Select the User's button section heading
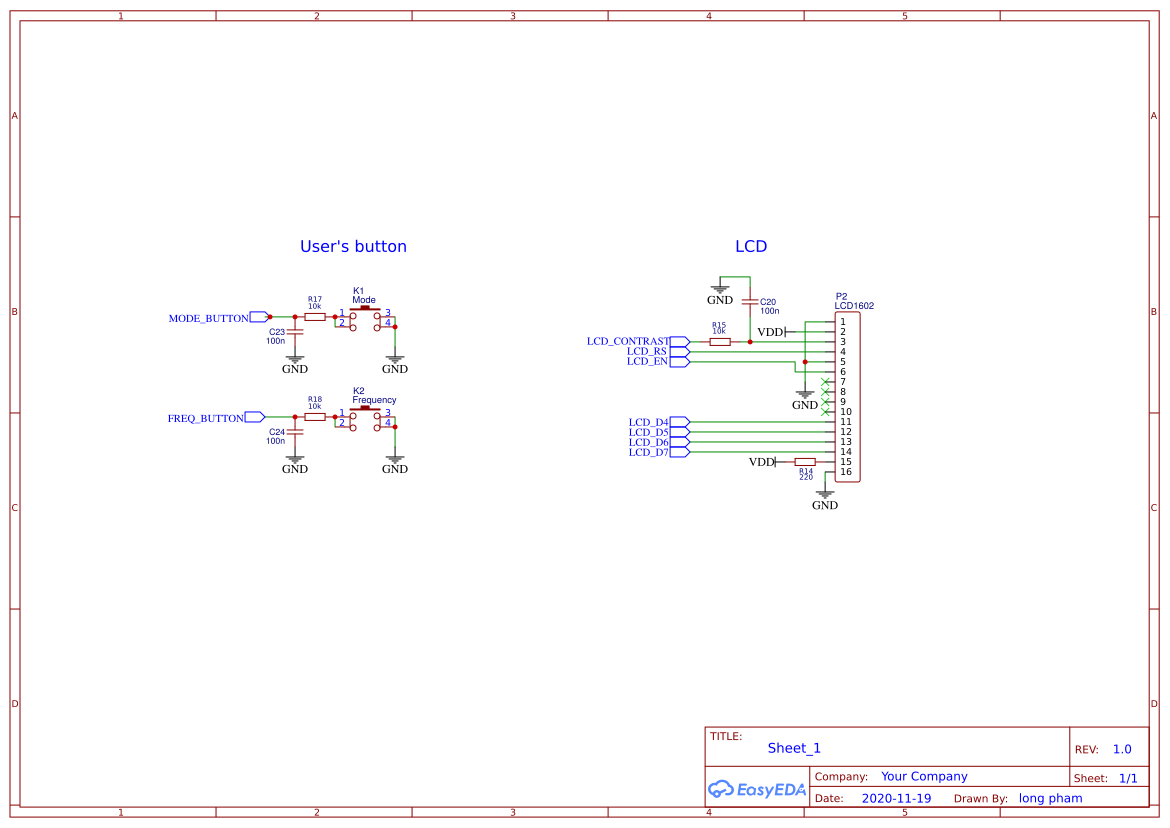Image resolution: width=1170 pixels, height=828 pixels. 352,246
